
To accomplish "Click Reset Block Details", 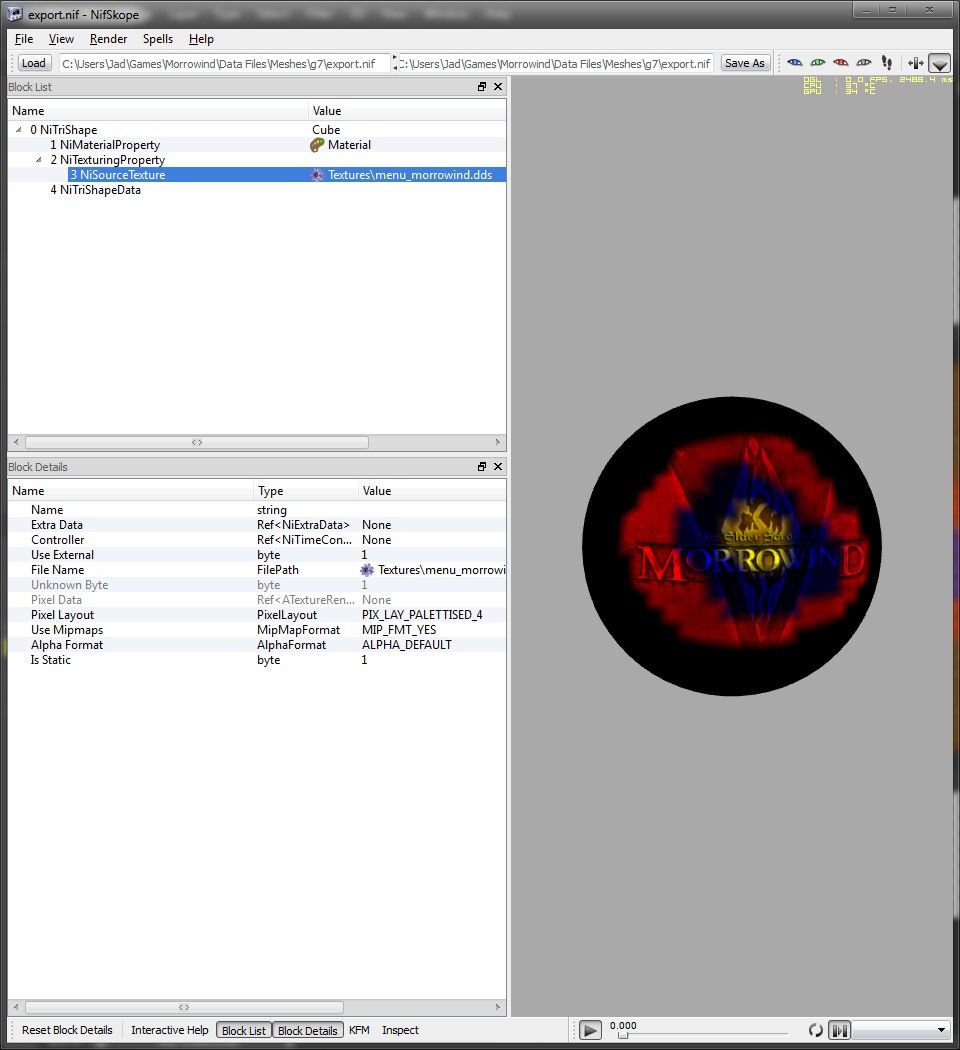I will [x=67, y=1030].
